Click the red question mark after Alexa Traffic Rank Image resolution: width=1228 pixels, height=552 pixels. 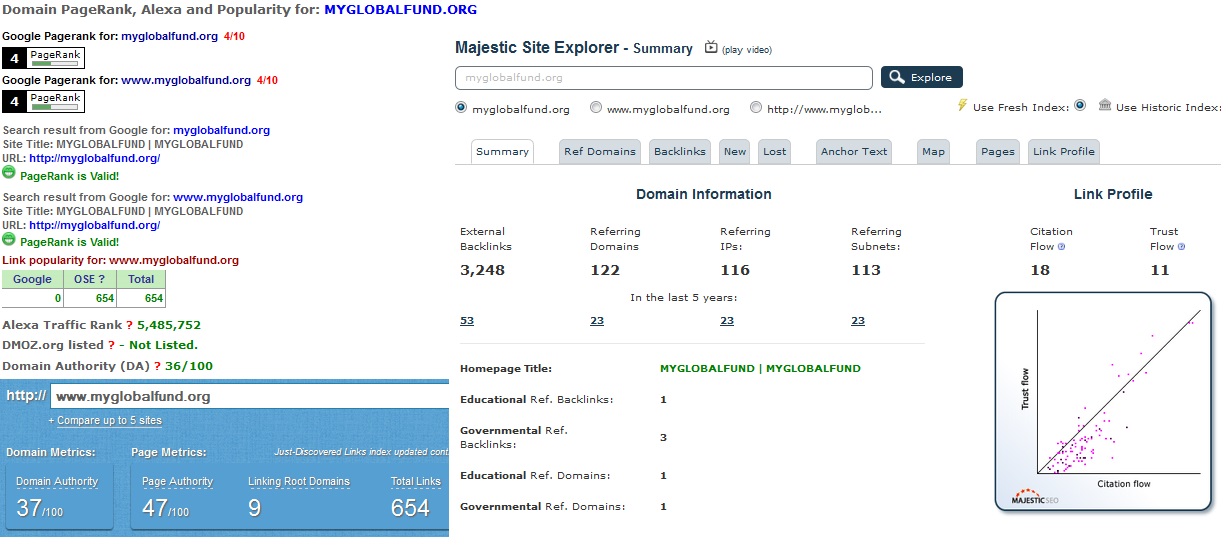pyautogui.click(x=130, y=325)
